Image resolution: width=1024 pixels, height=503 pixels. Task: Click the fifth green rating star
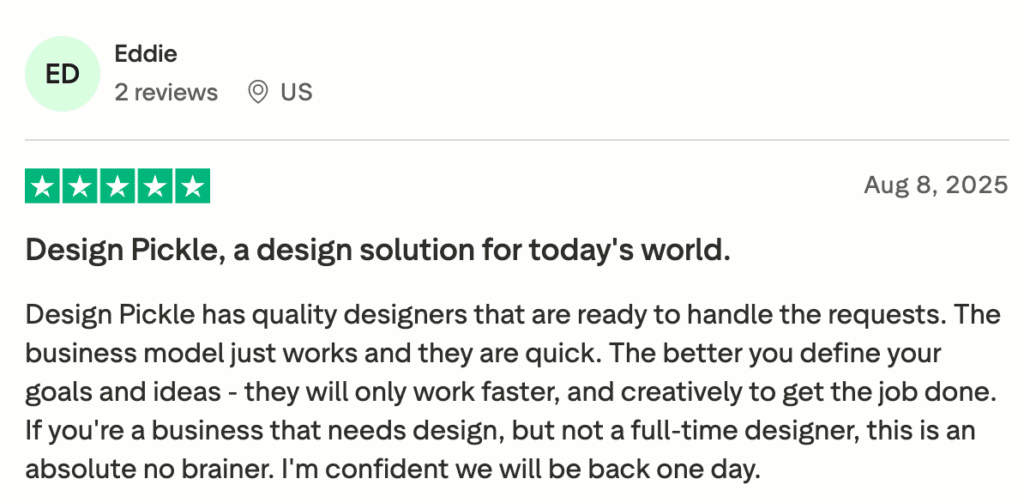[191, 186]
